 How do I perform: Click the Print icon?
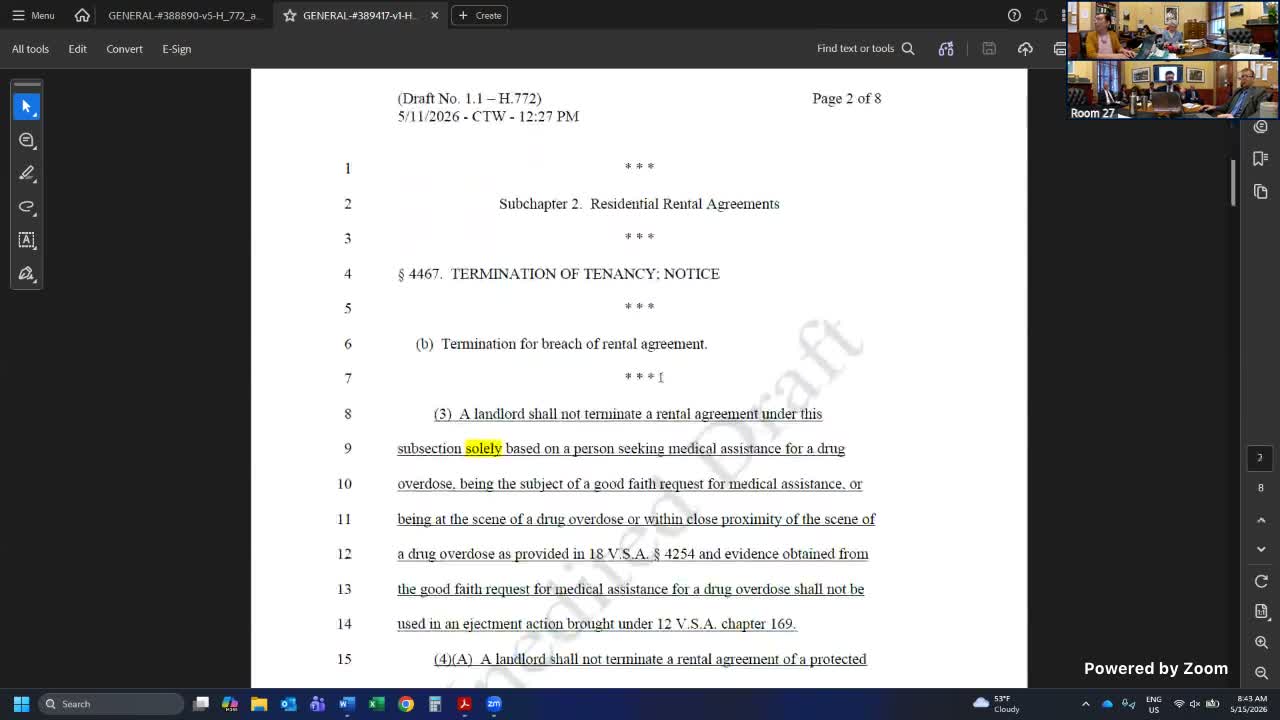[1059, 48]
